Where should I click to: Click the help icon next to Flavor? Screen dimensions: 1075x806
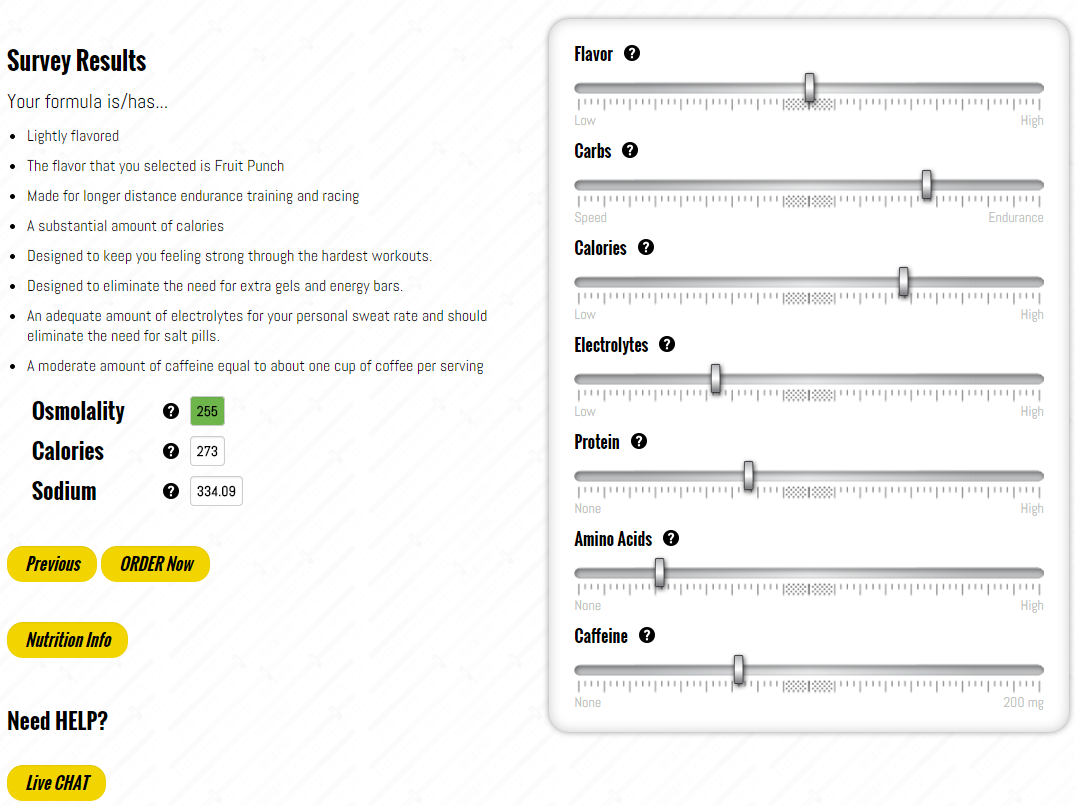[x=631, y=53]
